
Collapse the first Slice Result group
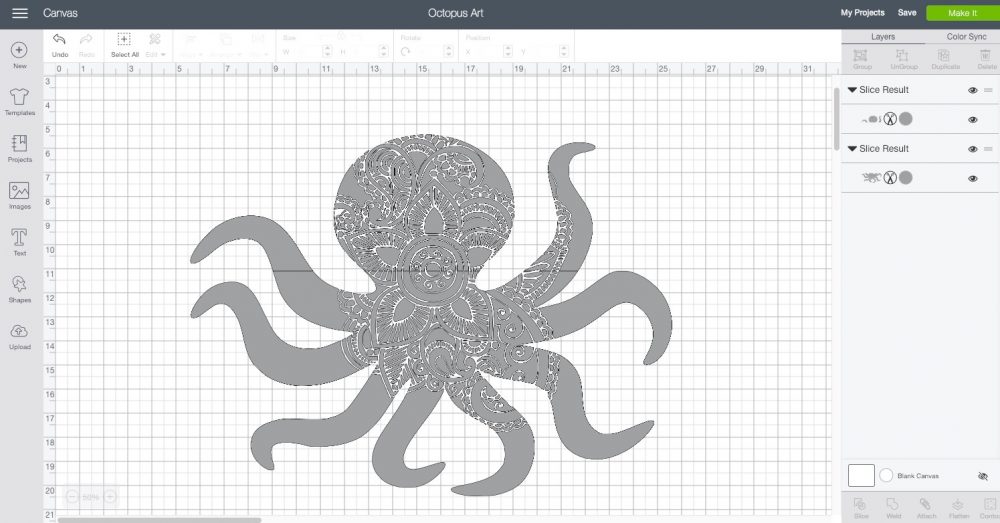click(x=852, y=90)
